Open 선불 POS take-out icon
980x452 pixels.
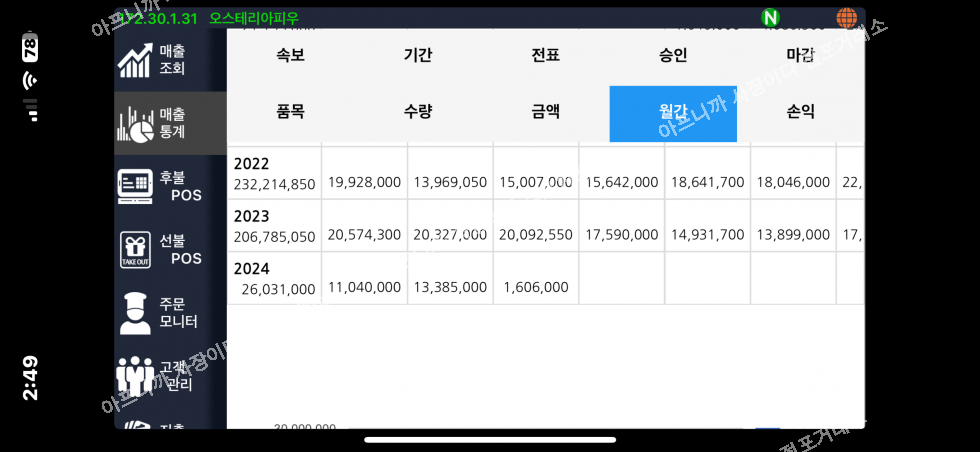click(135, 249)
